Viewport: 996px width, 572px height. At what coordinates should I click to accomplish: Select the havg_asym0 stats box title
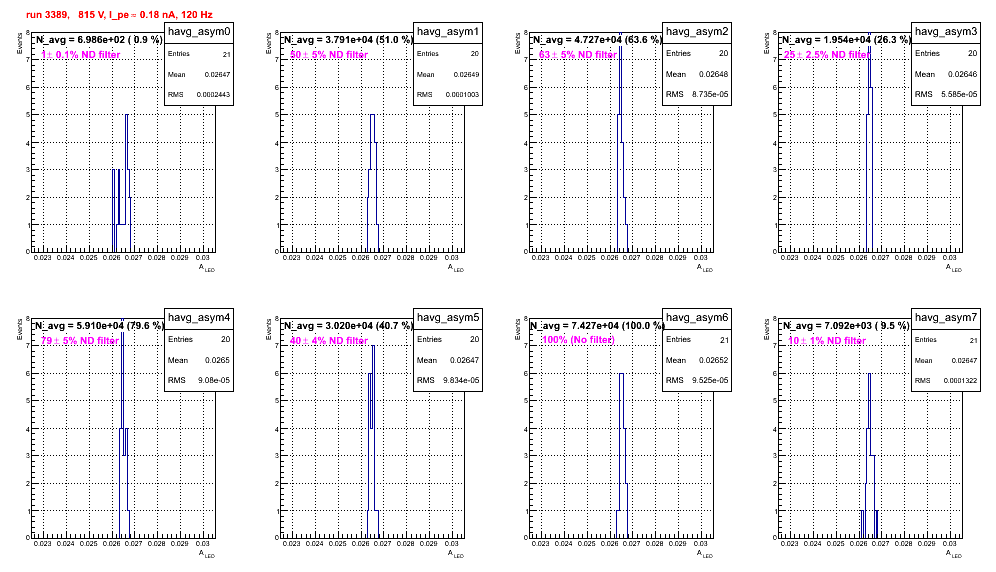[199, 32]
